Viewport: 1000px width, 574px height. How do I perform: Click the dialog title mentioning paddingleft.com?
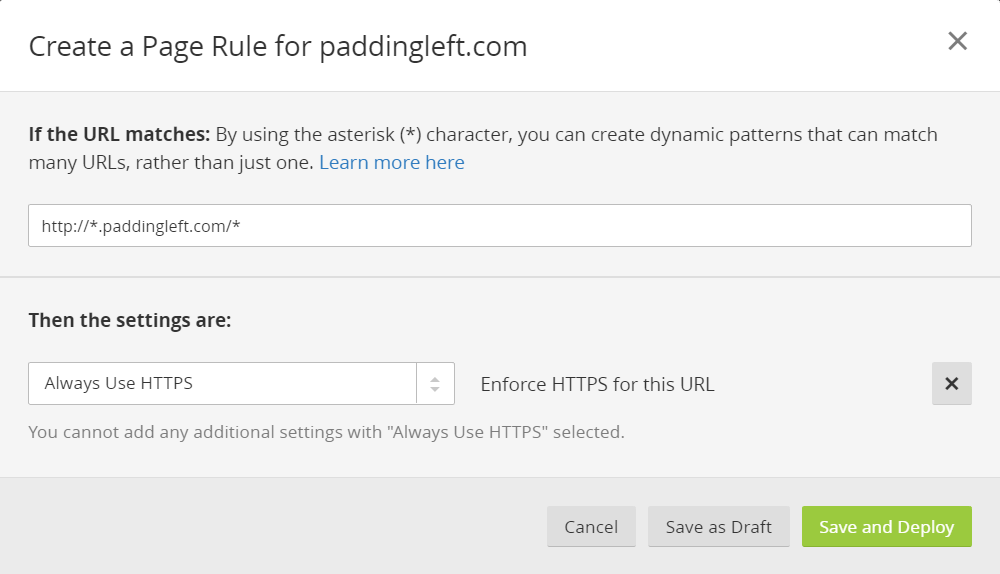click(x=278, y=47)
